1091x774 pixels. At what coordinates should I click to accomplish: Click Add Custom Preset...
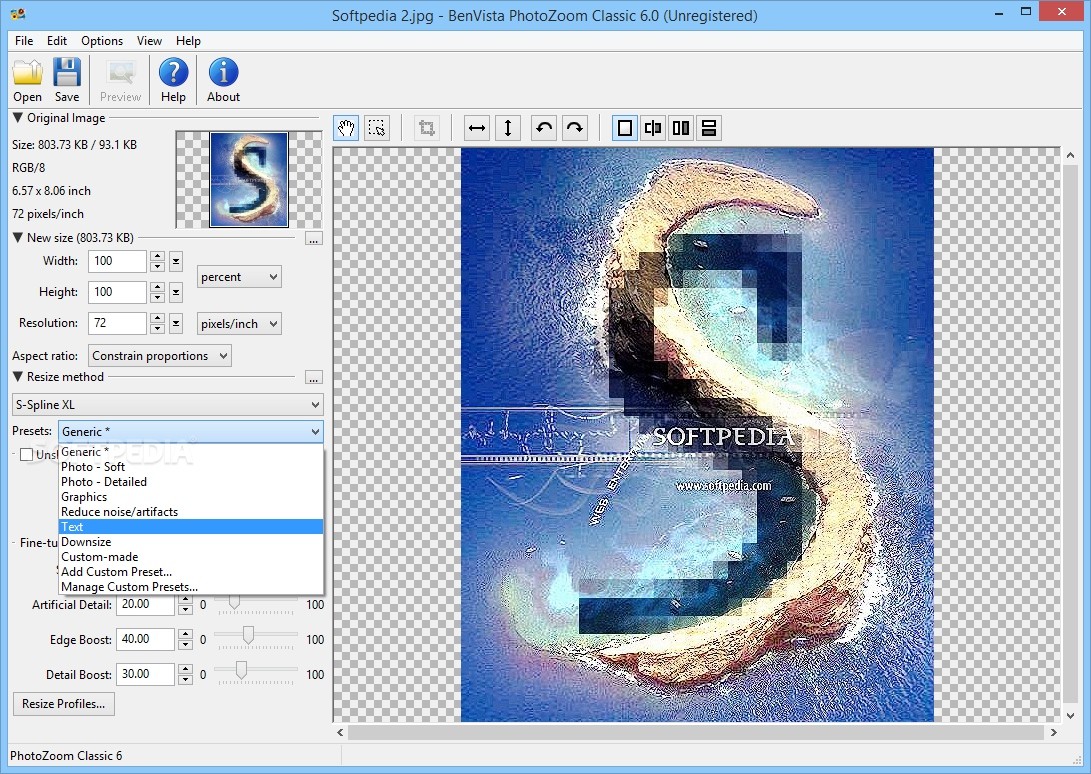click(x=191, y=571)
